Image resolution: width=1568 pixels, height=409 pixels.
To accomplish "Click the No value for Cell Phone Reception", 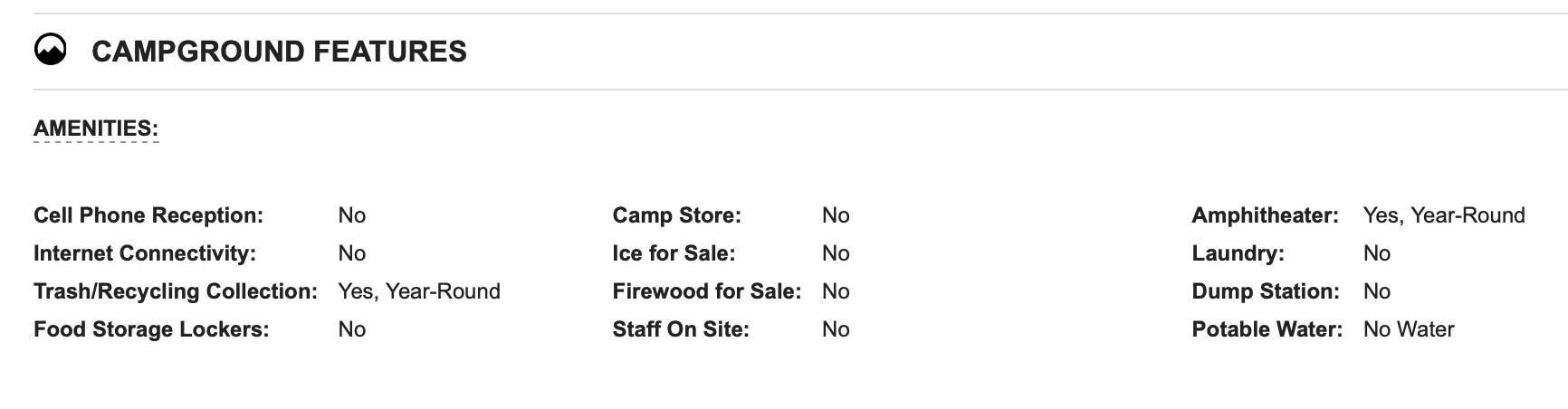I will (x=352, y=215).
